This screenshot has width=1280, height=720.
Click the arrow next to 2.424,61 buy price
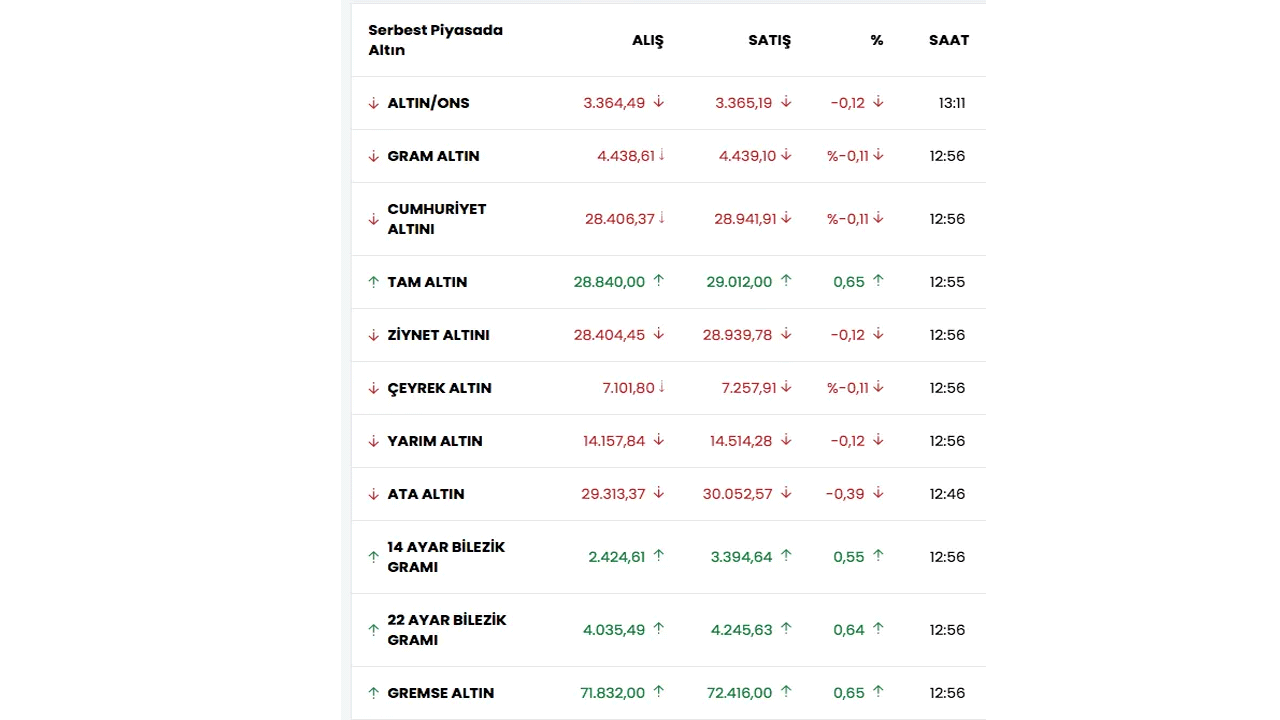[659, 556]
